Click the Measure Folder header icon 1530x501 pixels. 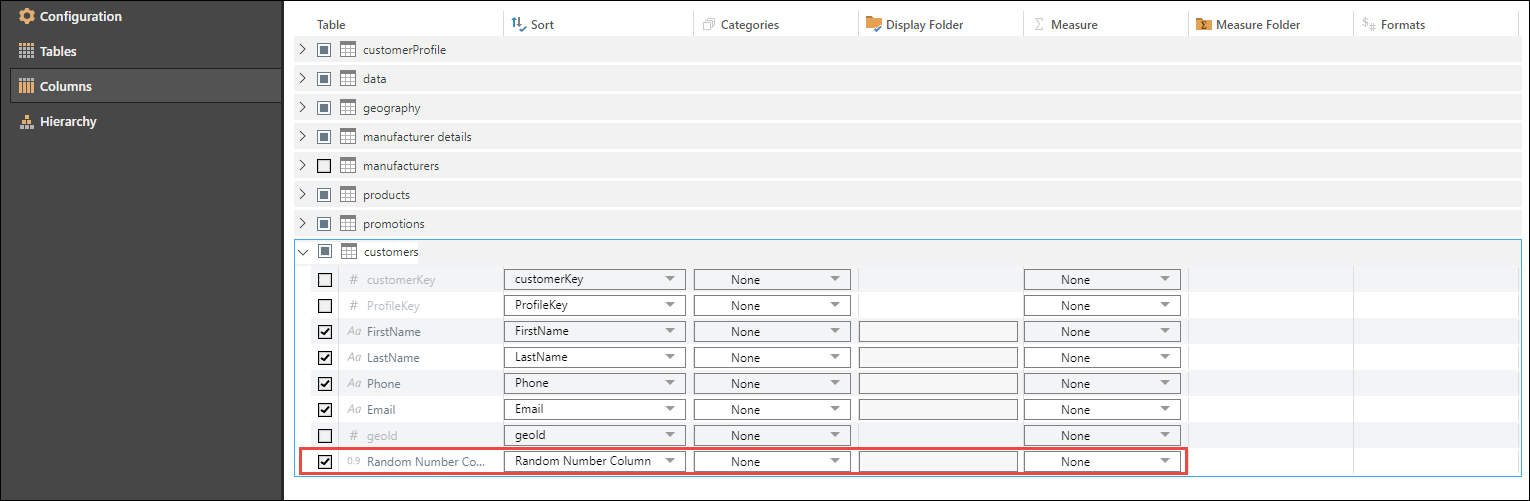[x=1204, y=24]
